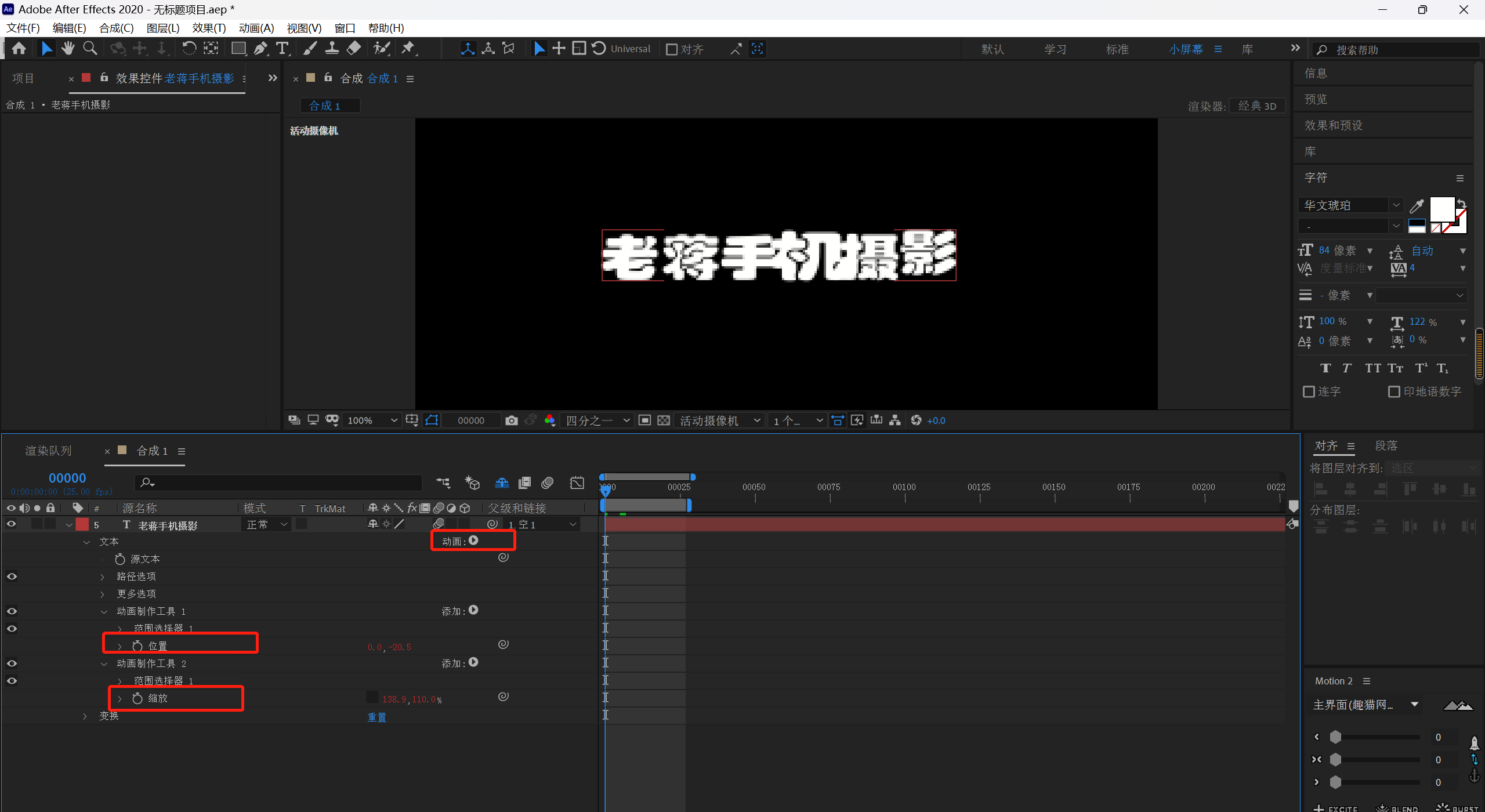Open the 文件(F) menu
Viewport: 1485px width, 812px height.
(x=23, y=28)
